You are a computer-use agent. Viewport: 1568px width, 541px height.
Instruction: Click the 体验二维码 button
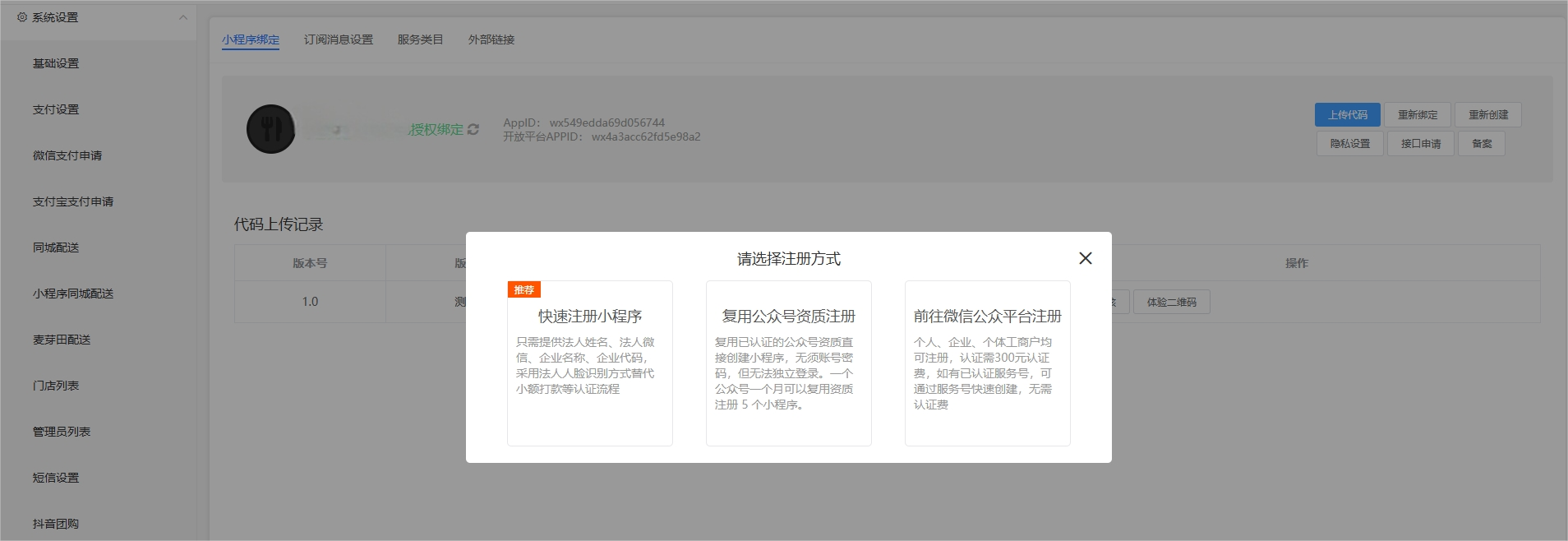(1171, 303)
